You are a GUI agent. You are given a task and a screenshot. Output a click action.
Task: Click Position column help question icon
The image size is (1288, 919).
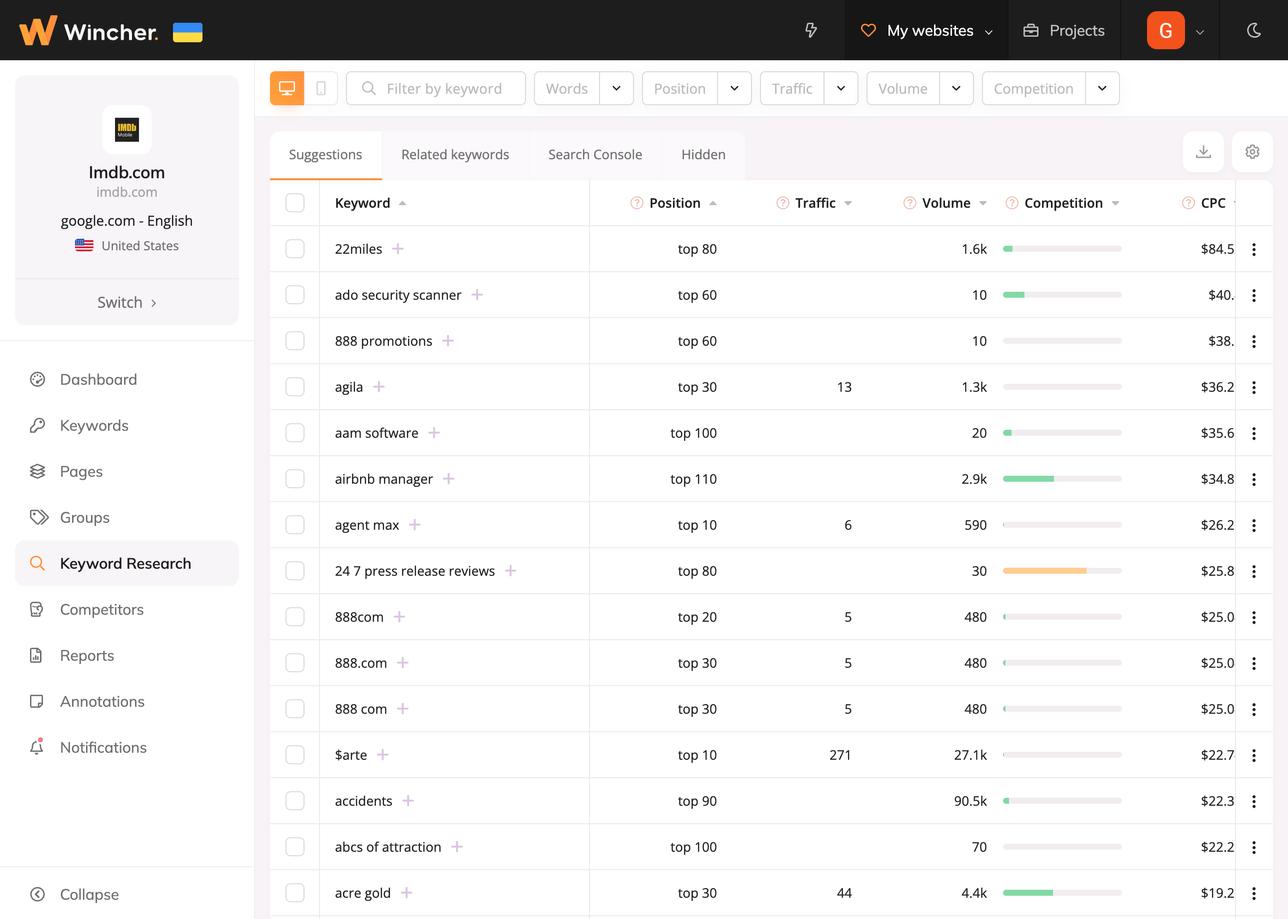point(636,203)
